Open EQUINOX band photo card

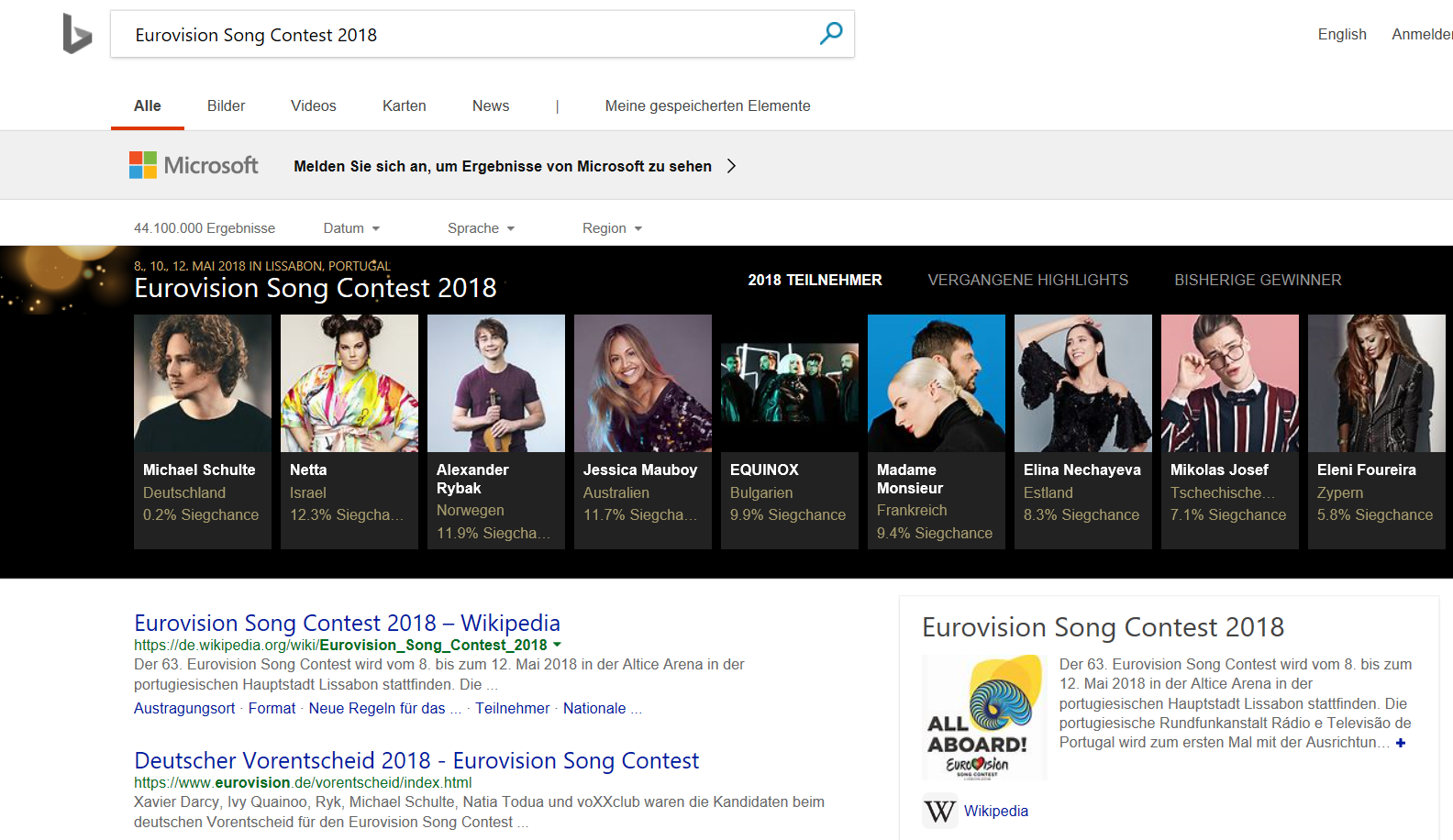790,383
